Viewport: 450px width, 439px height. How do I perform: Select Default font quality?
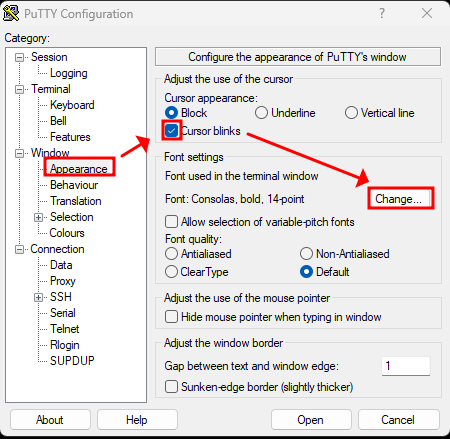click(306, 272)
